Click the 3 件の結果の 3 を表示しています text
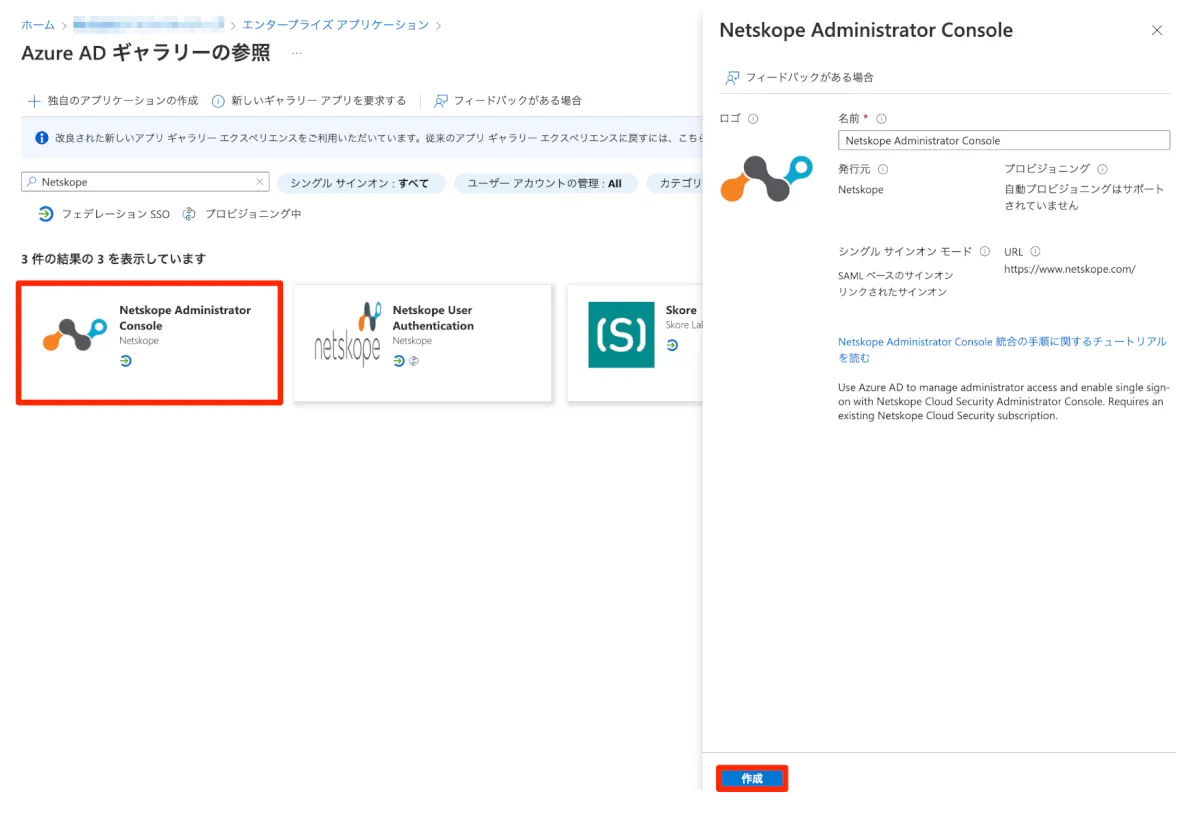The width and height of the screenshot is (1200, 827). (x=114, y=259)
